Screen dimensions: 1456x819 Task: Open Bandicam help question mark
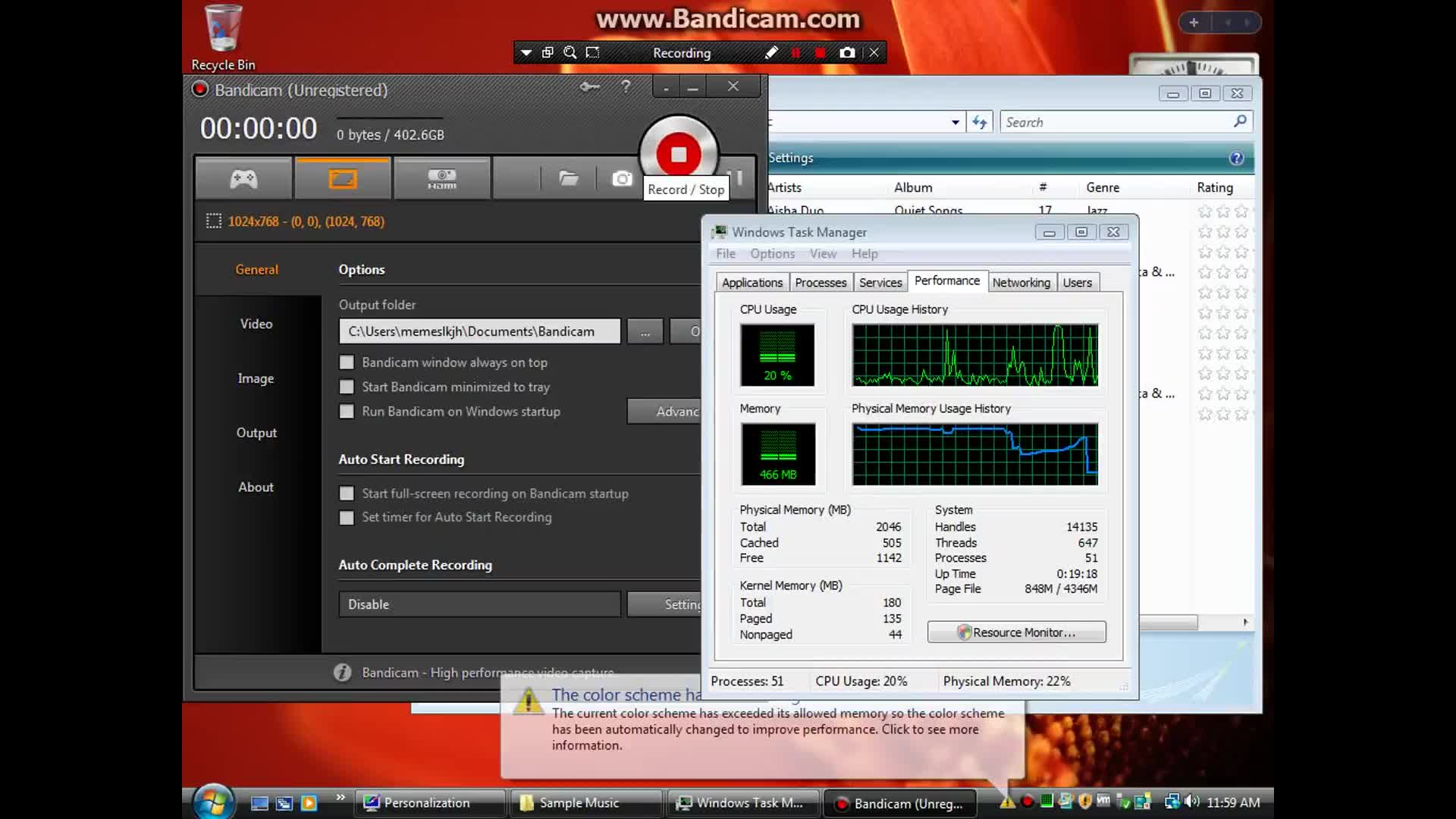click(x=626, y=86)
